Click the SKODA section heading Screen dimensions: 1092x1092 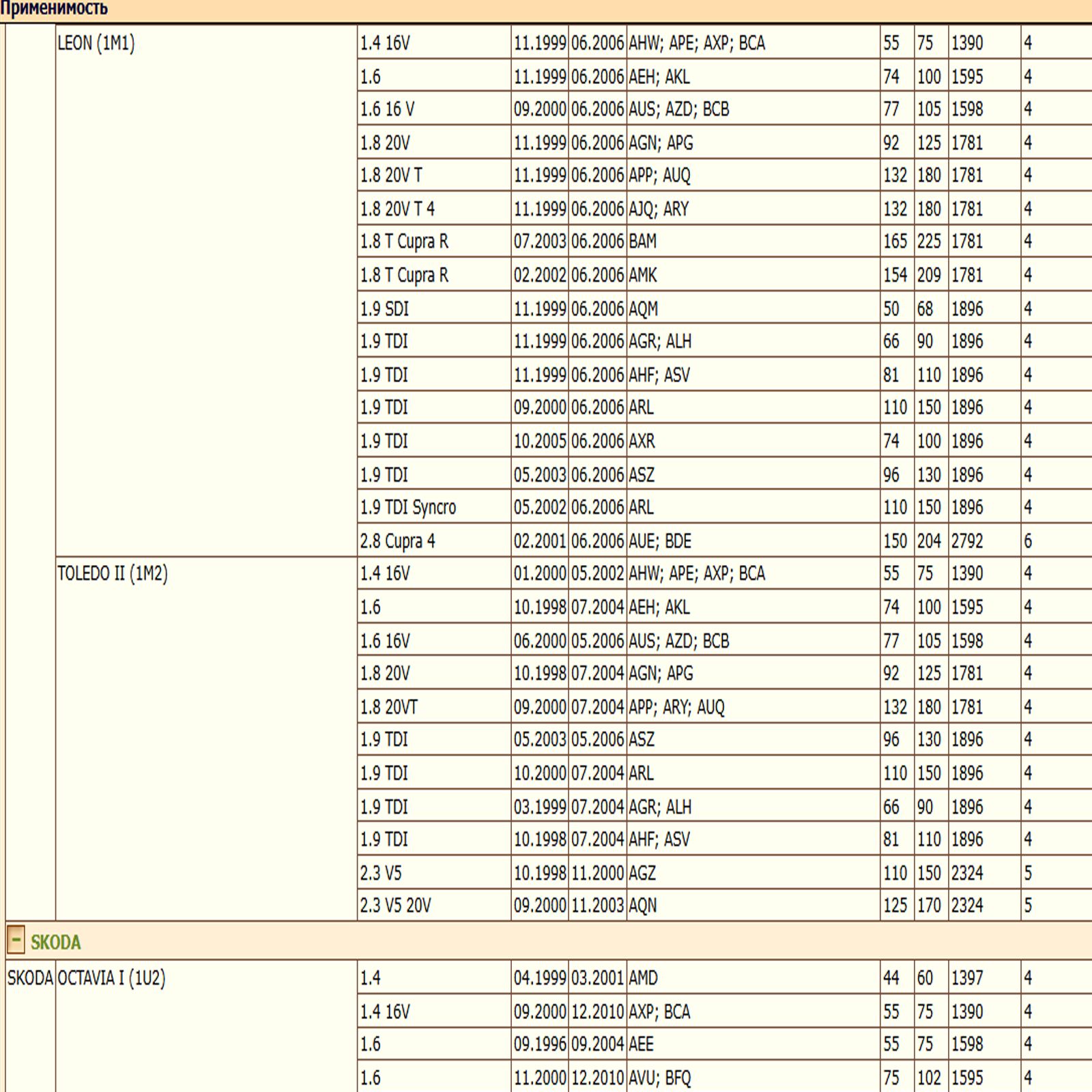pos(56,943)
